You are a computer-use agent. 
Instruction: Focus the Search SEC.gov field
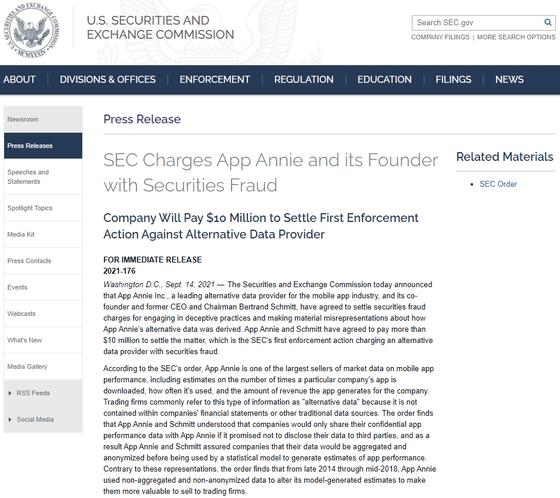[478, 23]
